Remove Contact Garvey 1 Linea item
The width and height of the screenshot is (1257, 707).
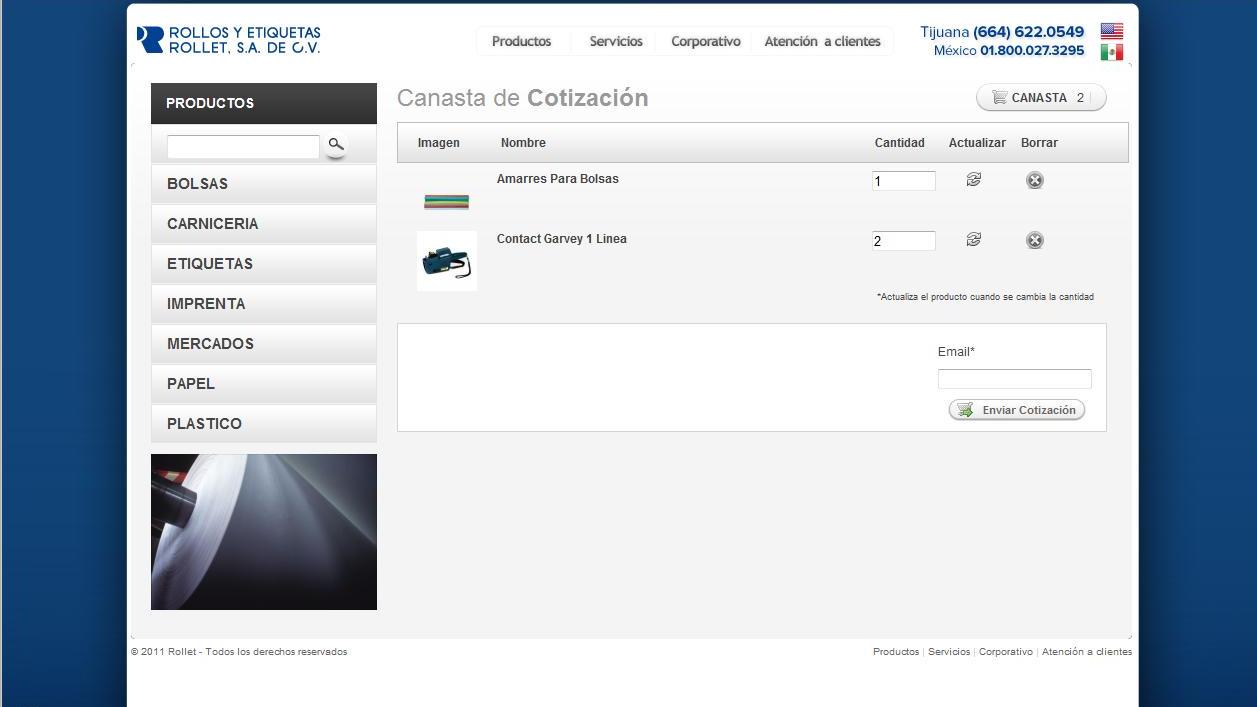(x=1034, y=240)
